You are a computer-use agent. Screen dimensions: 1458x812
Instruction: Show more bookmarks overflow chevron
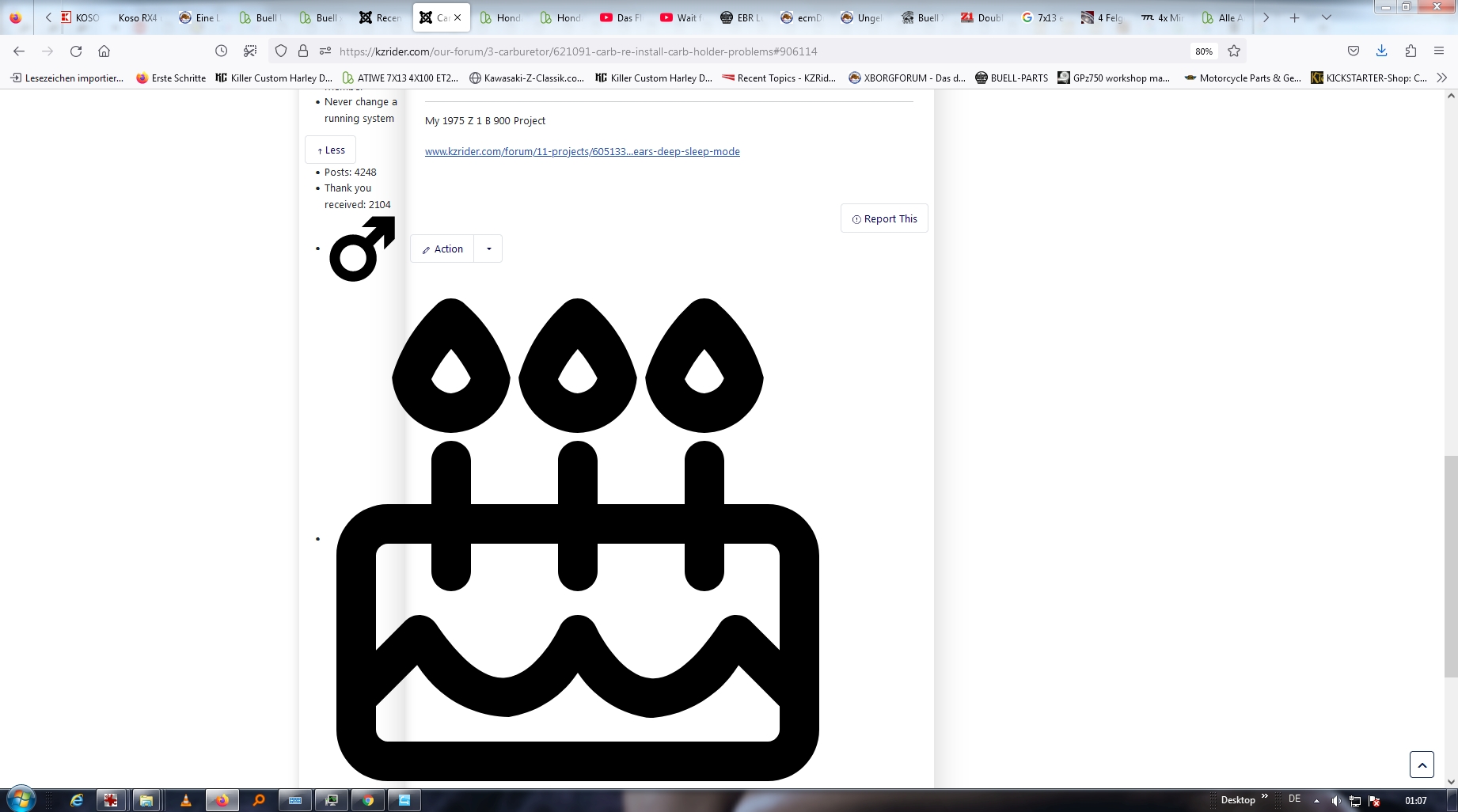1441,78
